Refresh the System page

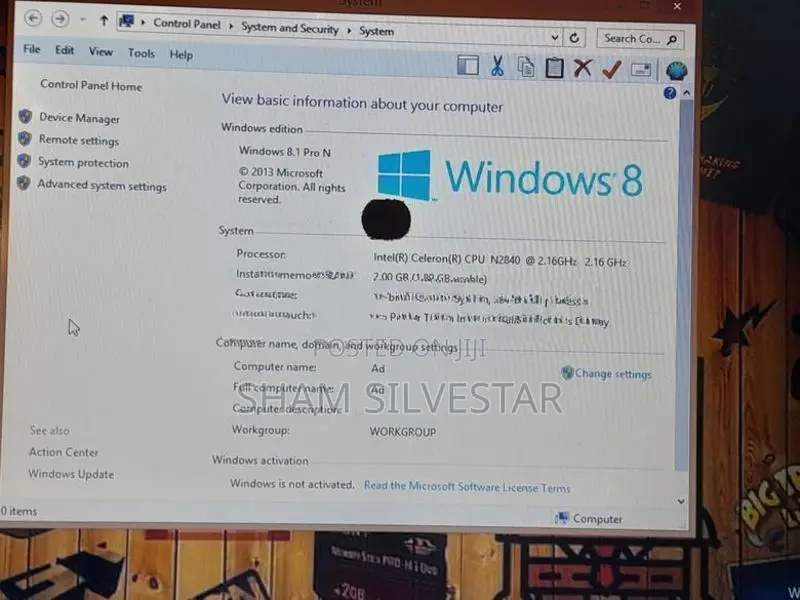coord(574,38)
